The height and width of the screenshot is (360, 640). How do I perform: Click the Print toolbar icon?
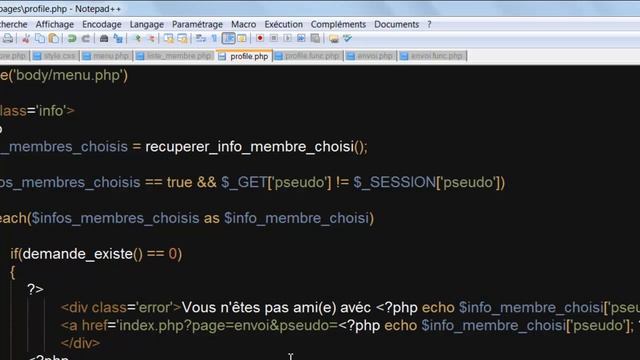[7, 38]
